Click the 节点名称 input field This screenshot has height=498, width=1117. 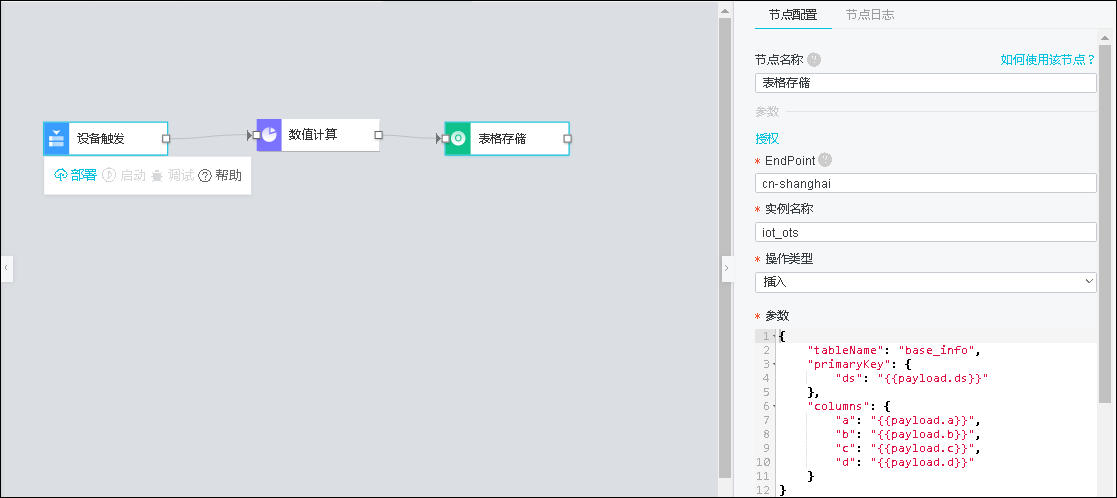[x=925, y=83]
